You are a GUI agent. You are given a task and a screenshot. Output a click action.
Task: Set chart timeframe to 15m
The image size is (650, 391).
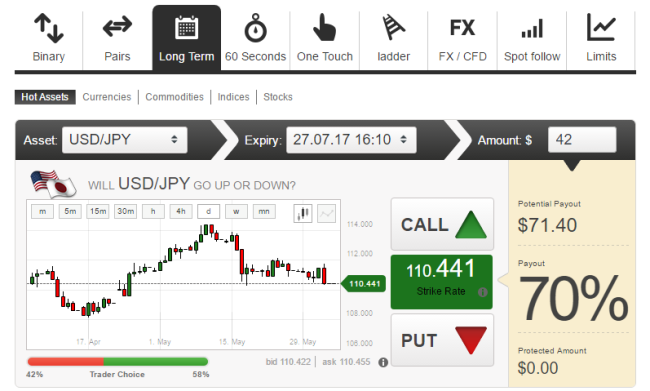(98, 211)
